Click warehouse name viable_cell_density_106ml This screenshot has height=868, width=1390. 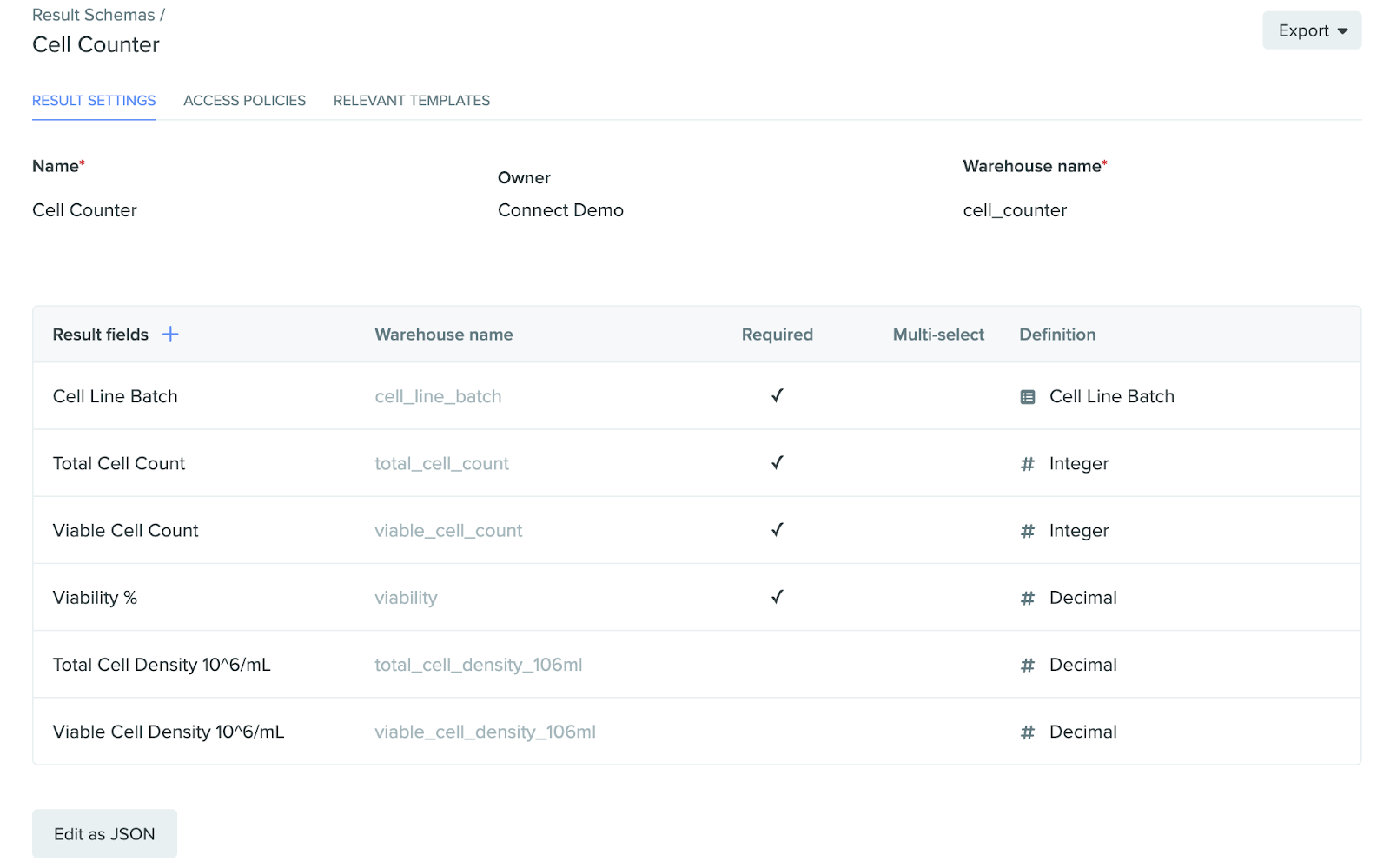[485, 732]
